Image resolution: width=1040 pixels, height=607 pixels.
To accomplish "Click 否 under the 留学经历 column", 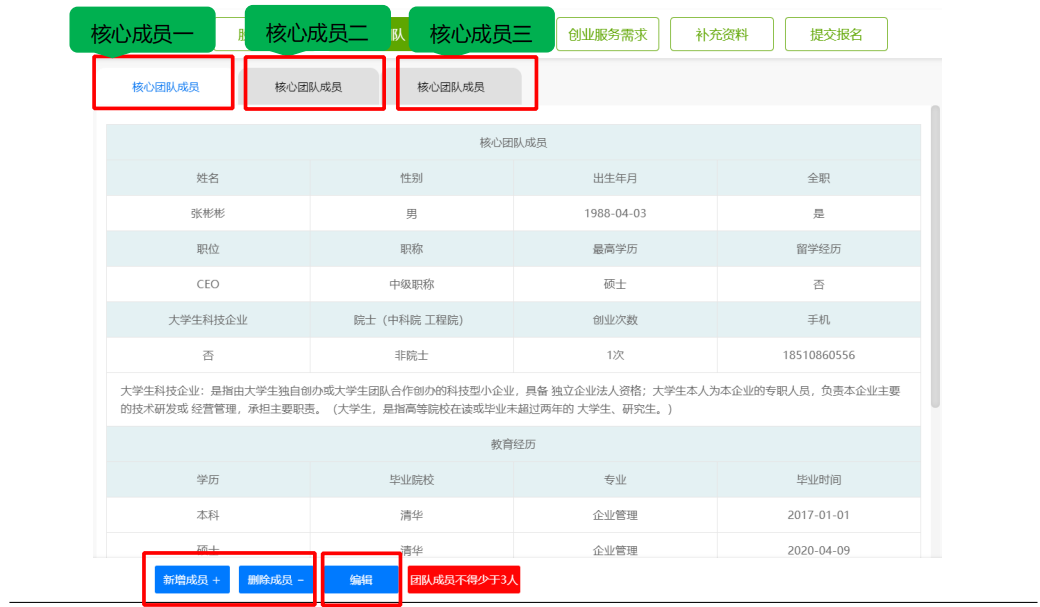I will tap(818, 285).
